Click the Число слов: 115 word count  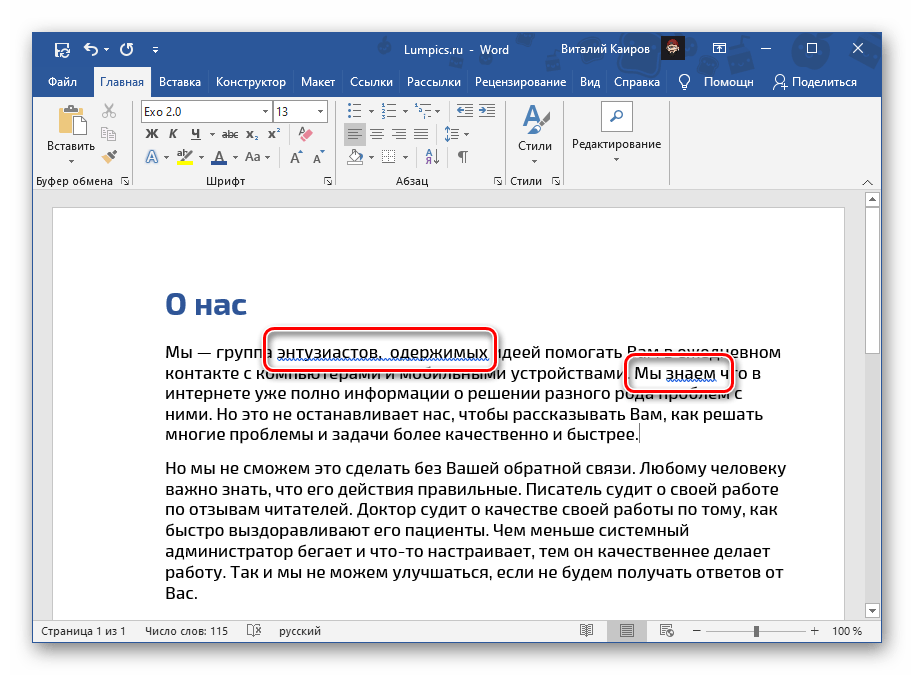[187, 631]
